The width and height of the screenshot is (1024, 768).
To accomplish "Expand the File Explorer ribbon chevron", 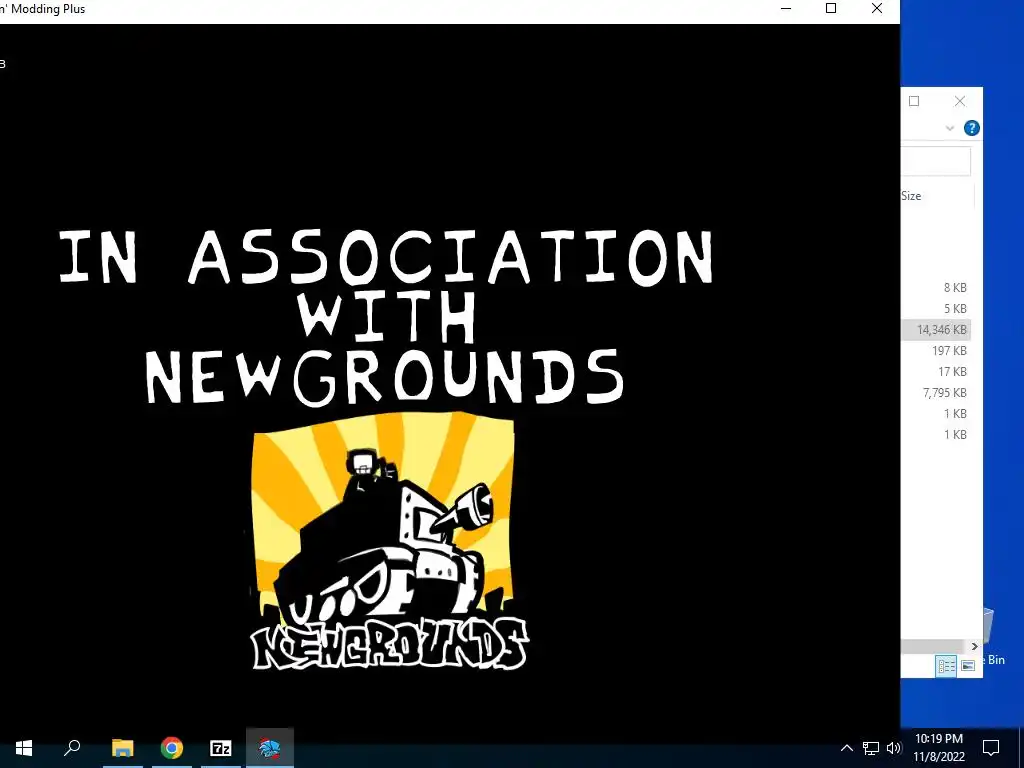I will 950,128.
